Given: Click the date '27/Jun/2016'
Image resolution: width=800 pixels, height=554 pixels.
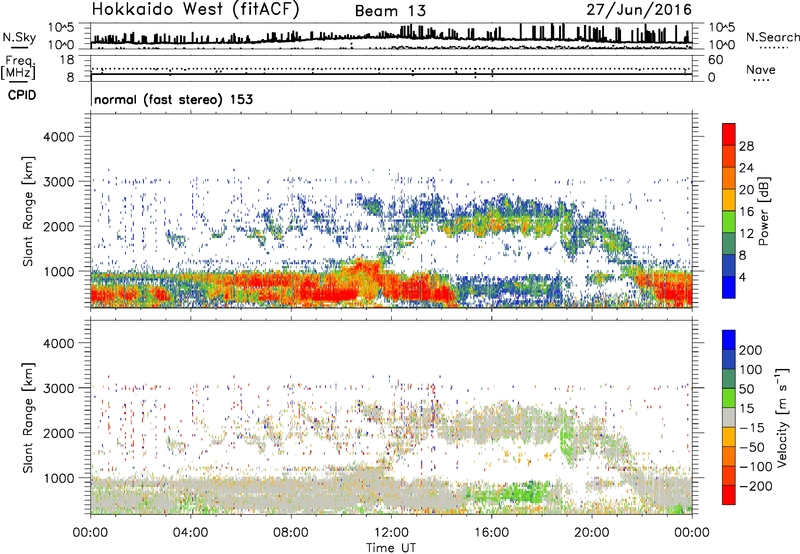Looking at the screenshot, I should tap(639, 10).
